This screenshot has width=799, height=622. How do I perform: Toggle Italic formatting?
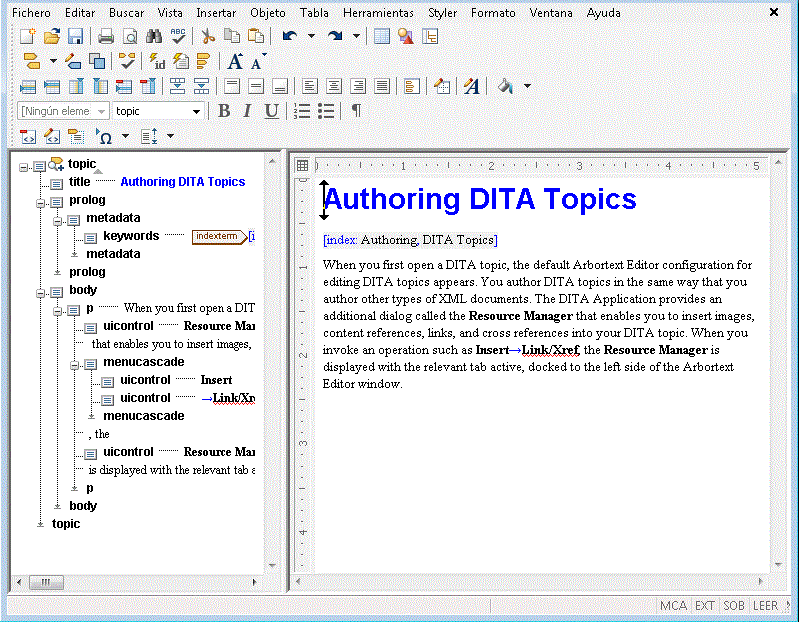click(x=247, y=111)
